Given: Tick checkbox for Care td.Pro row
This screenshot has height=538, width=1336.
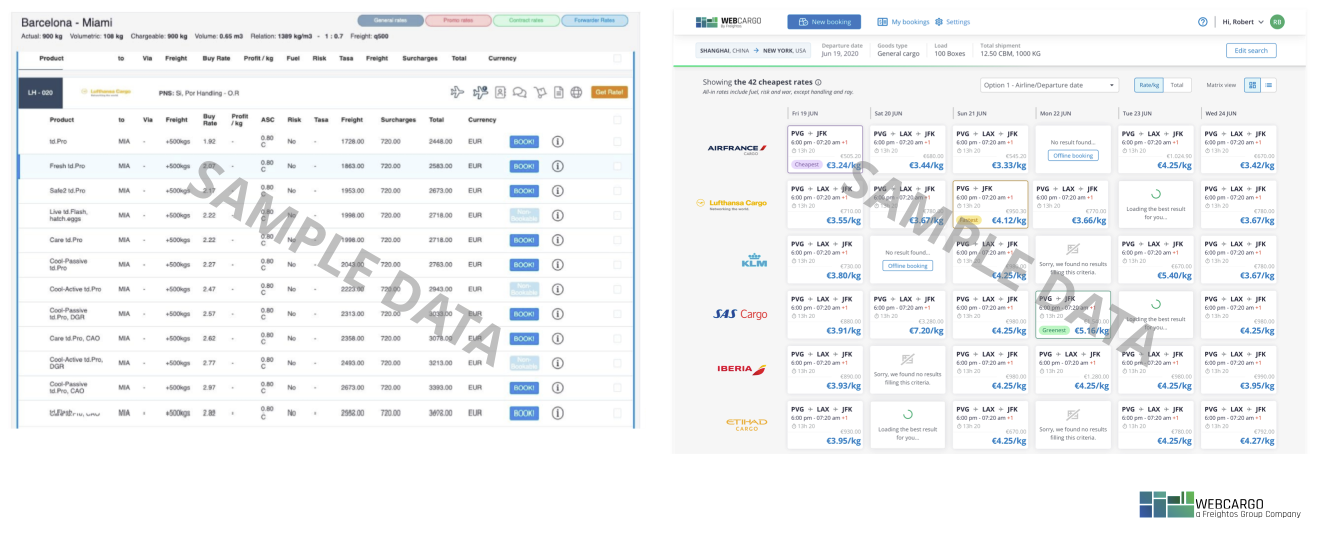Looking at the screenshot, I should tap(617, 240).
